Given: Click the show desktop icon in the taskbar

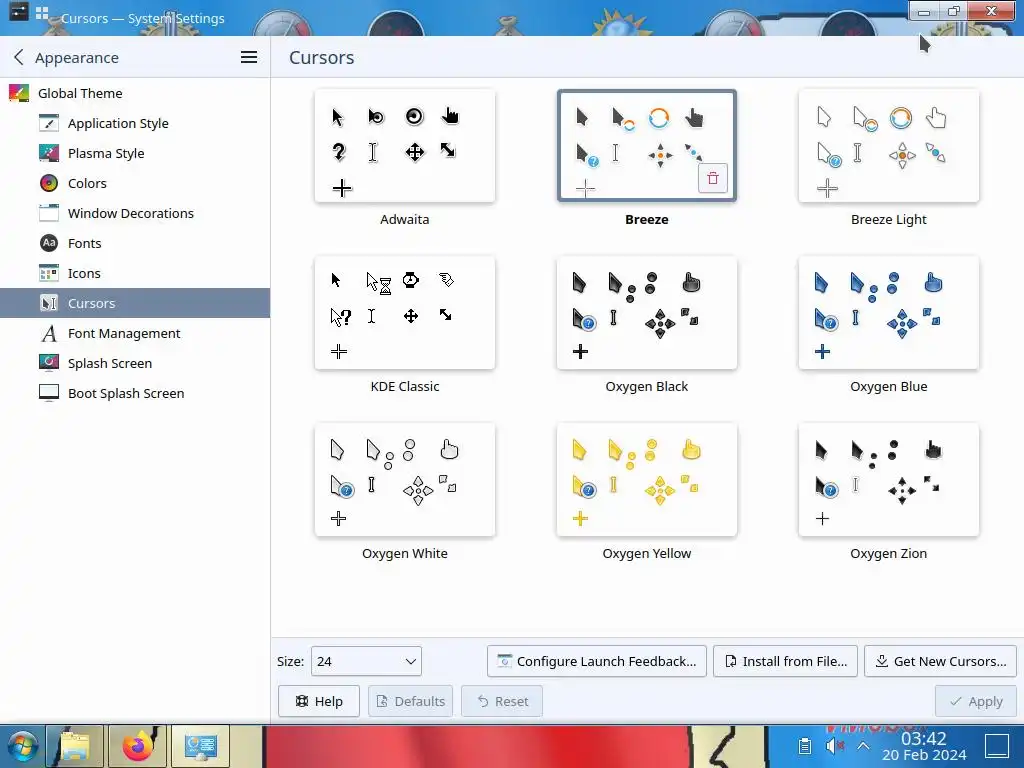Looking at the screenshot, I should pos(997,746).
